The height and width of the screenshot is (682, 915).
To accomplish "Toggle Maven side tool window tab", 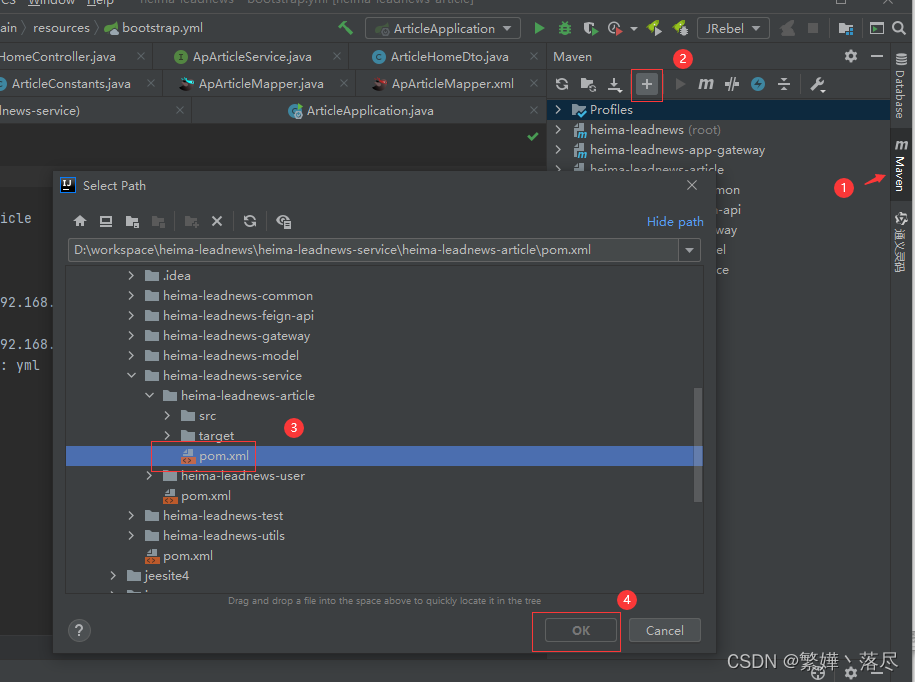I will [x=900, y=167].
